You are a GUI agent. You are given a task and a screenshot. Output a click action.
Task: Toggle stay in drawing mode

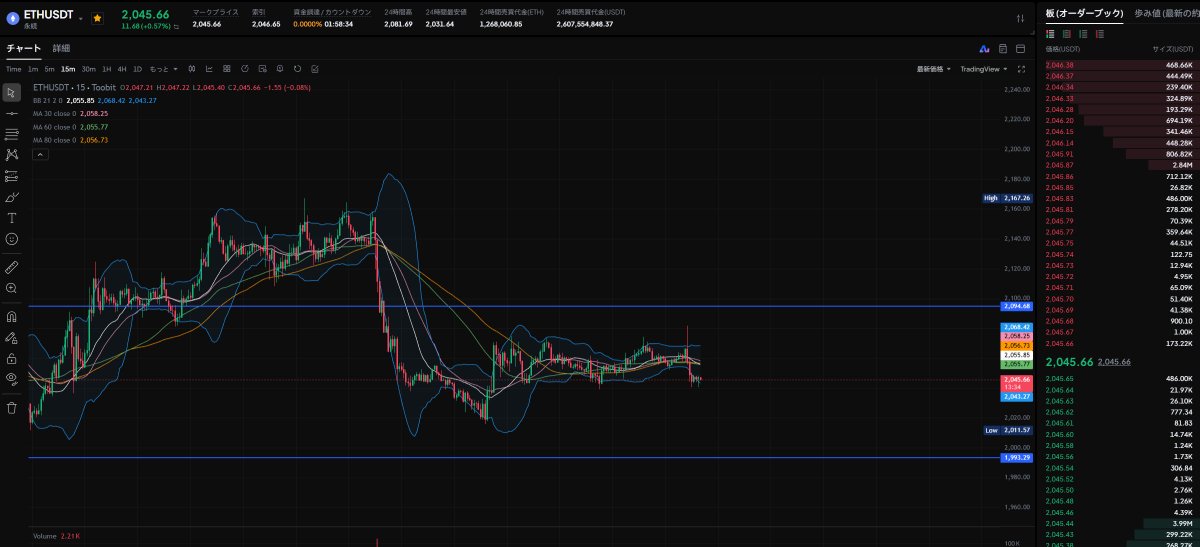pyautogui.click(x=12, y=337)
